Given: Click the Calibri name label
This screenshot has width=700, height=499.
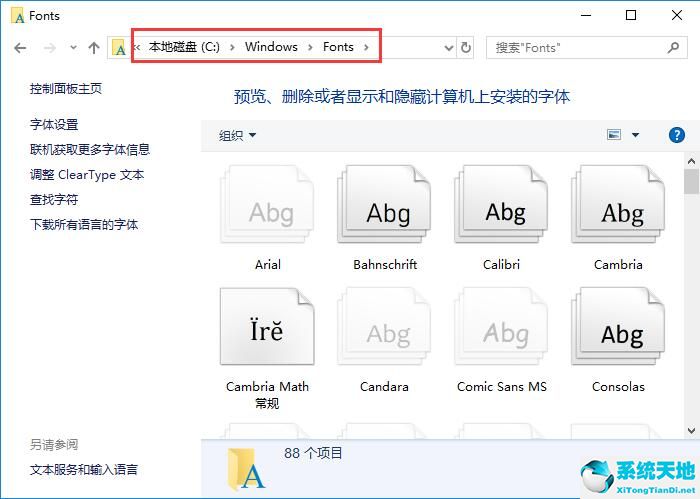Looking at the screenshot, I should coord(501,265).
